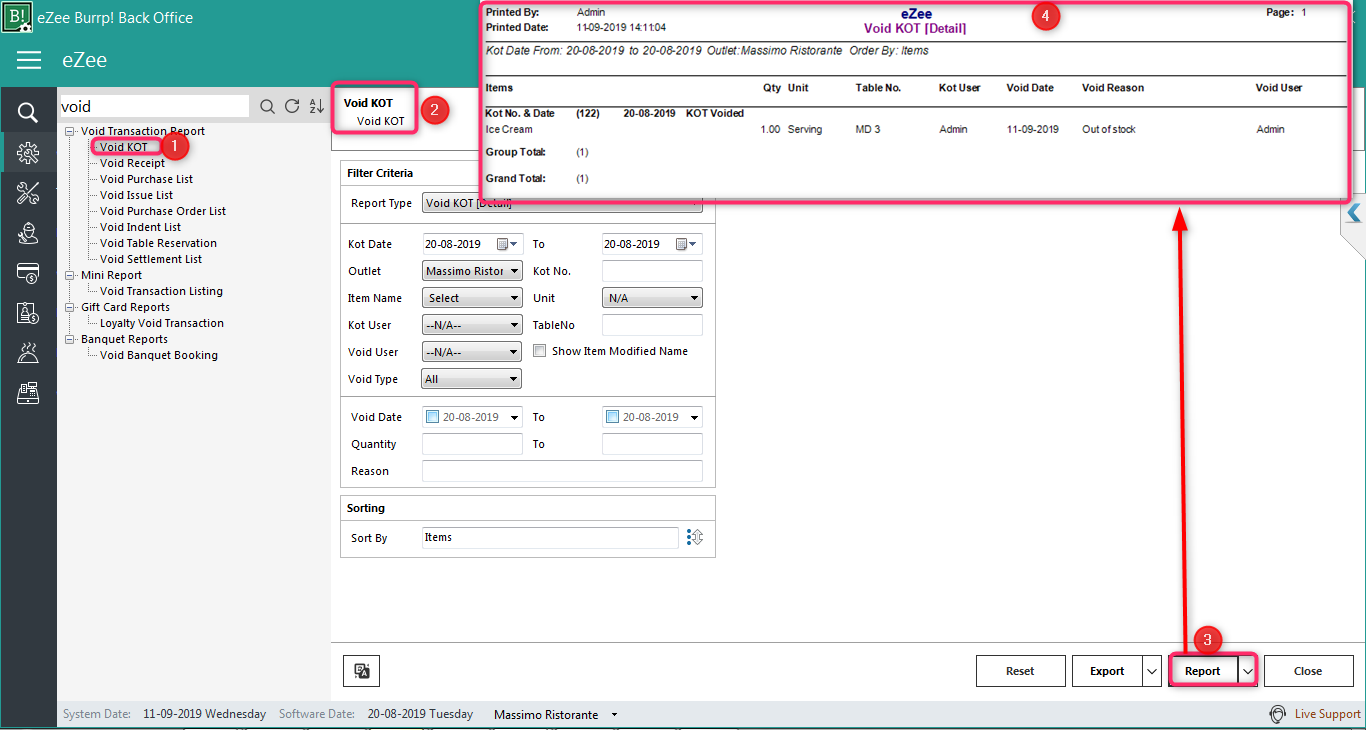The width and height of the screenshot is (1366, 730).
Task: Click the translate language icon button
Action: click(362, 671)
